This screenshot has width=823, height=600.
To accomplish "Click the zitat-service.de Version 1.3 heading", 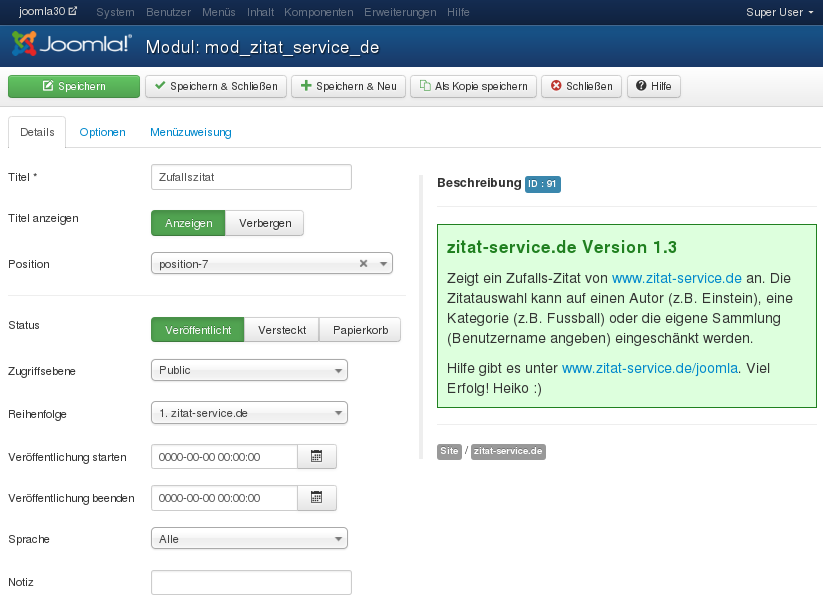I will point(562,247).
